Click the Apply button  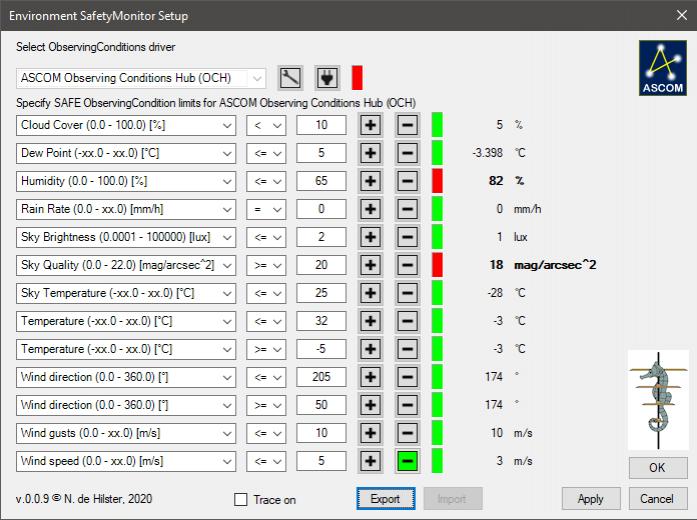tap(590, 498)
